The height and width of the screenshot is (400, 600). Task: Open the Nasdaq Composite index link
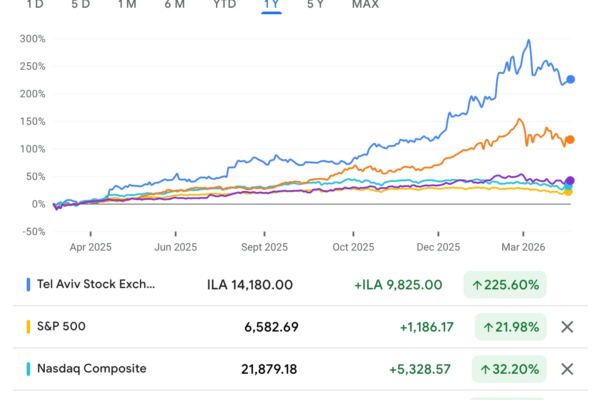point(92,369)
